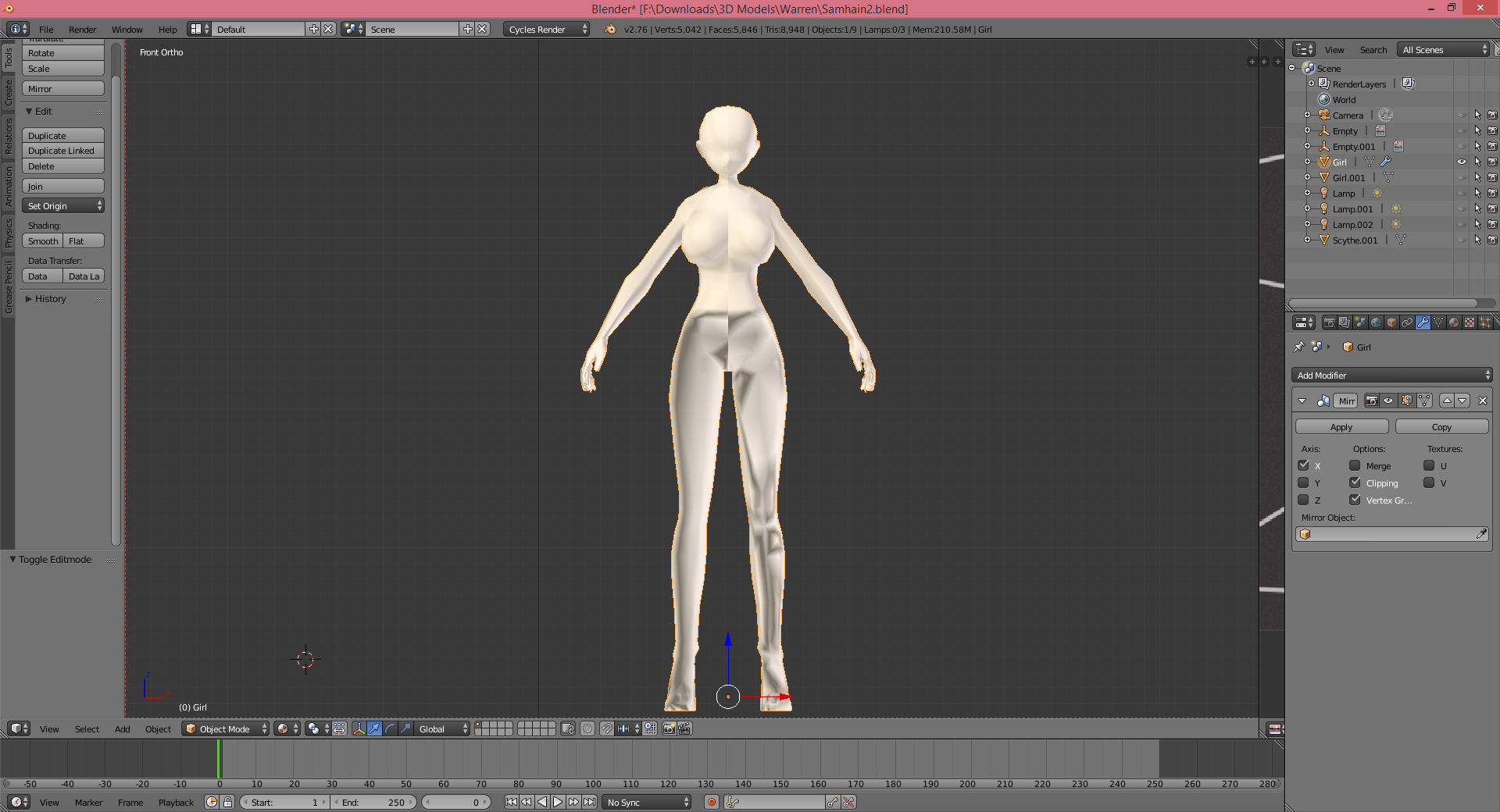Viewport: 1500px width, 812px height.
Task: Pin the properties context with pushpin
Action: click(x=1299, y=347)
